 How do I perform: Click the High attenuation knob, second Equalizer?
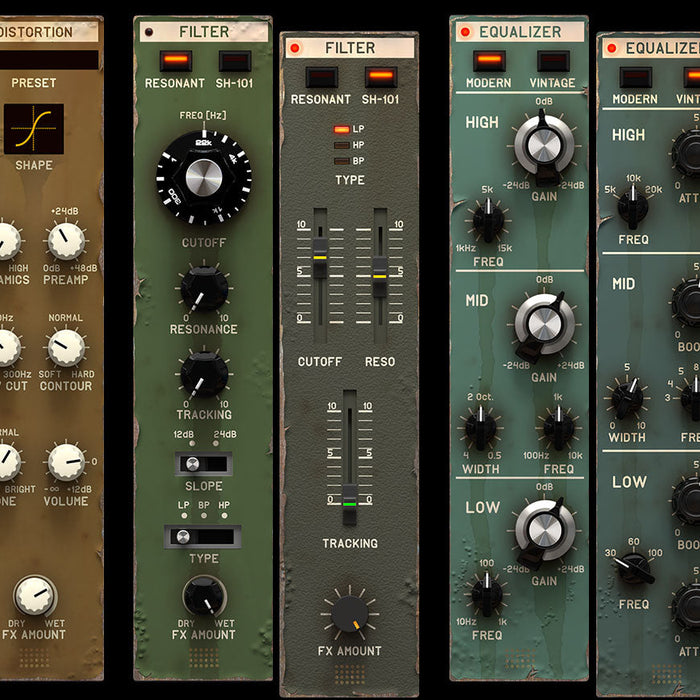pyautogui.click(x=686, y=152)
